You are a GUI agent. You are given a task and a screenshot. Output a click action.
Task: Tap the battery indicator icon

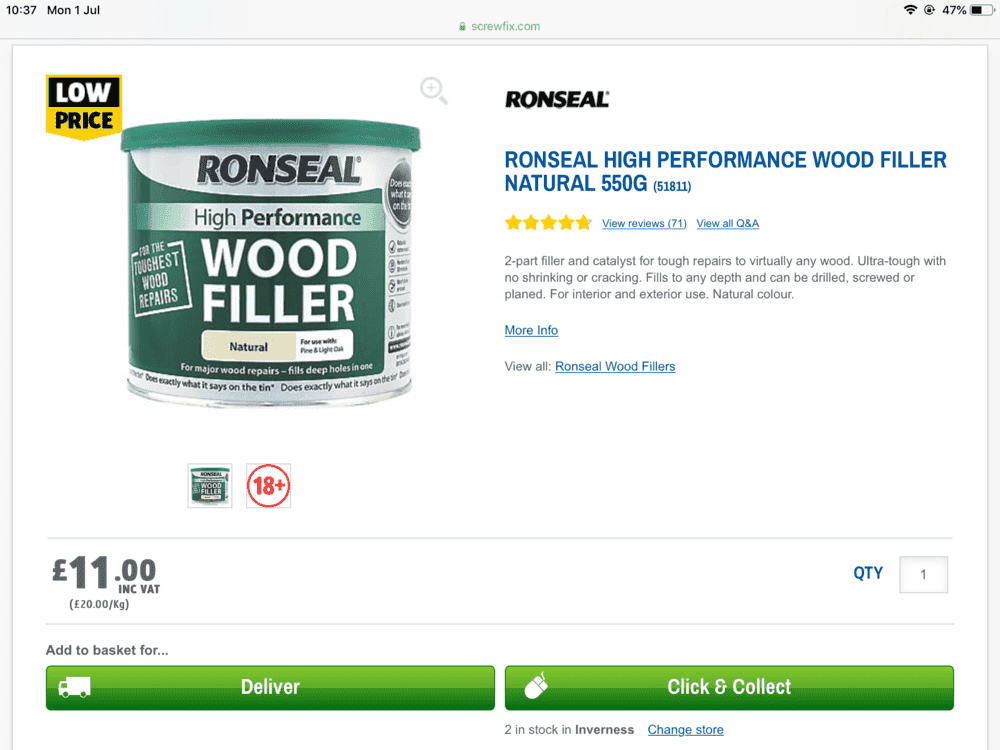982,10
